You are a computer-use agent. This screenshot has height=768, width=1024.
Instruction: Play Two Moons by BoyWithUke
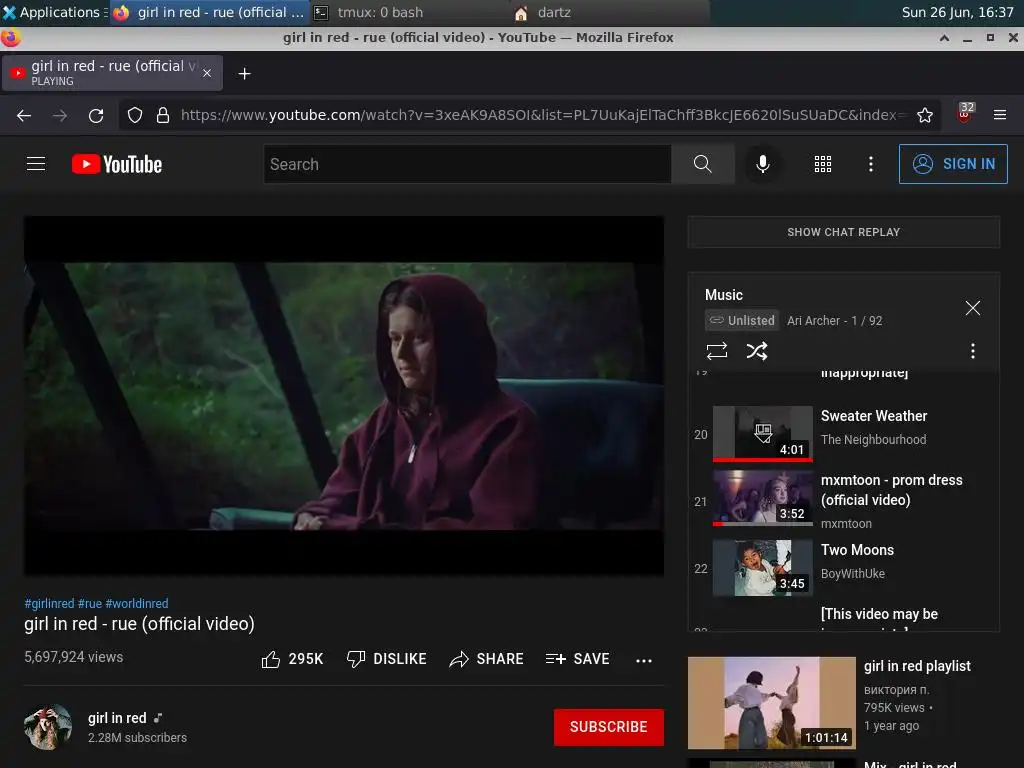[762, 568]
